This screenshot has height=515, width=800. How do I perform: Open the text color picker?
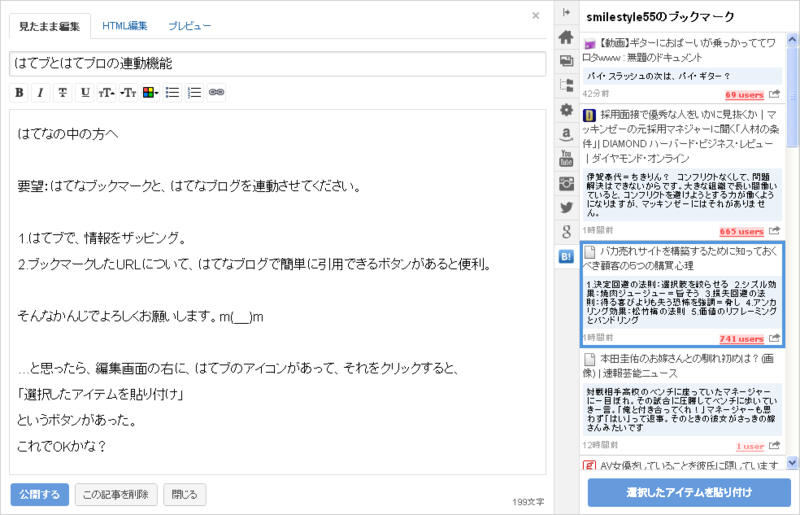(151, 92)
